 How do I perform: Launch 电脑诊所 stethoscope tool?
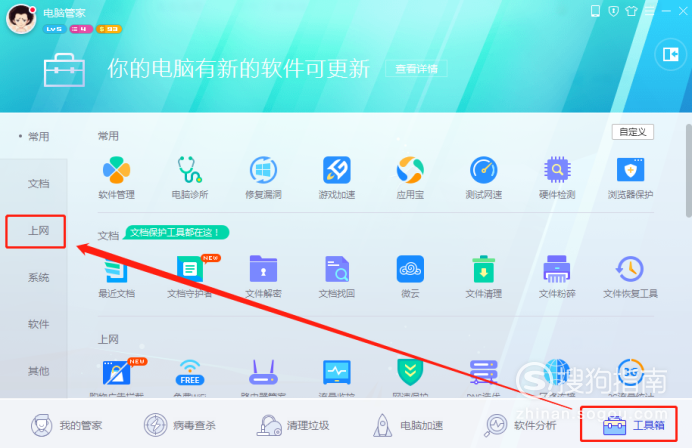[190, 177]
